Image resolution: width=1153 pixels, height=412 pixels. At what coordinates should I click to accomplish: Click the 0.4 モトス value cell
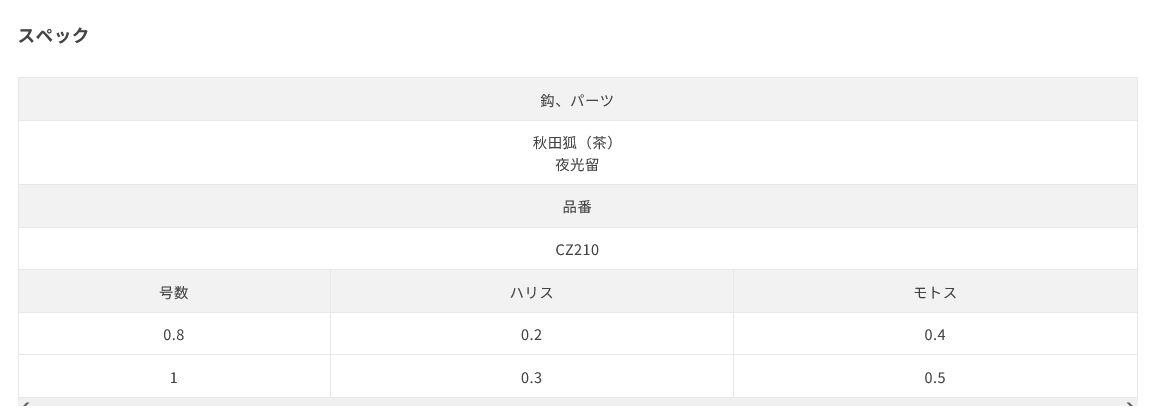point(935,335)
